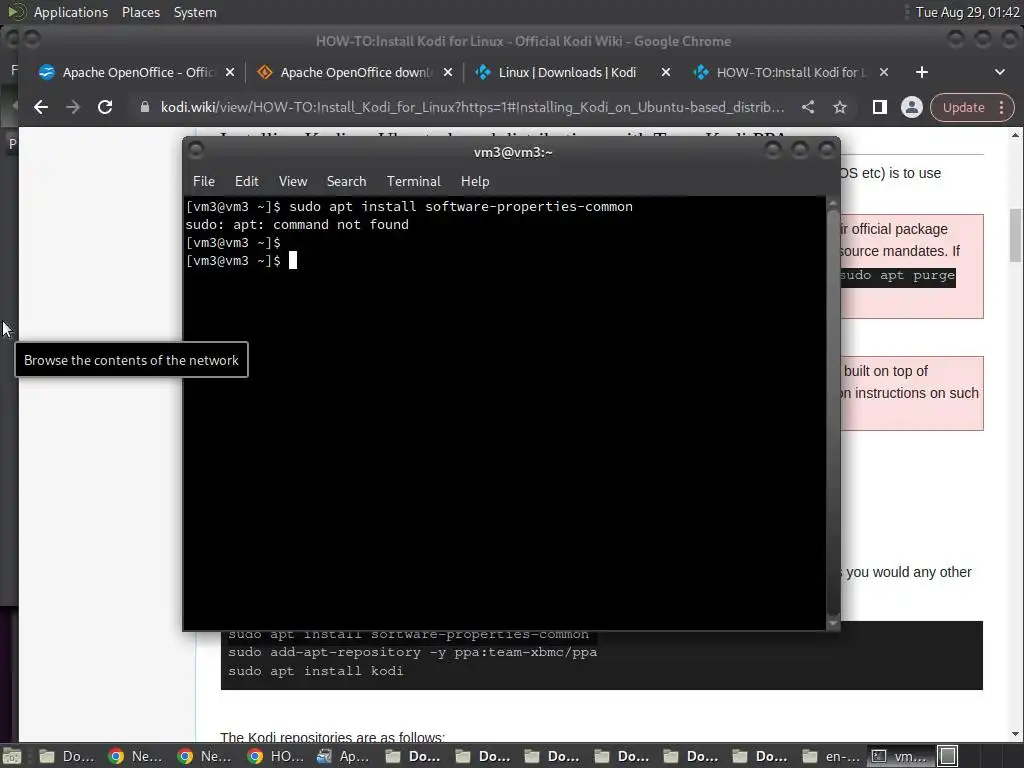This screenshot has height=768, width=1024.
Task: Click the 'sudo add-apt-repository -y ppa:team-xbmc/ppa' code line
Action: pyautogui.click(x=413, y=652)
